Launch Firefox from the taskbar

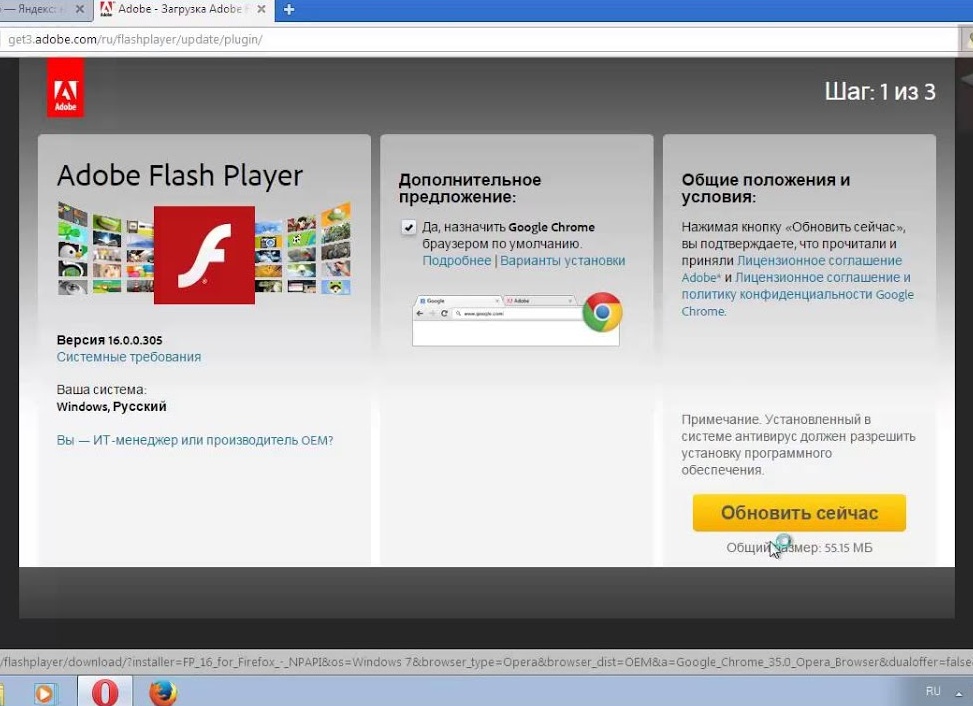point(163,691)
